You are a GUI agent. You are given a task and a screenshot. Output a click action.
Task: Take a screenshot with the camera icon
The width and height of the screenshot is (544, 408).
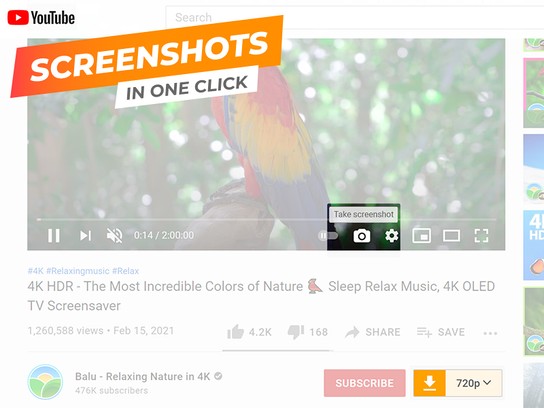point(362,236)
